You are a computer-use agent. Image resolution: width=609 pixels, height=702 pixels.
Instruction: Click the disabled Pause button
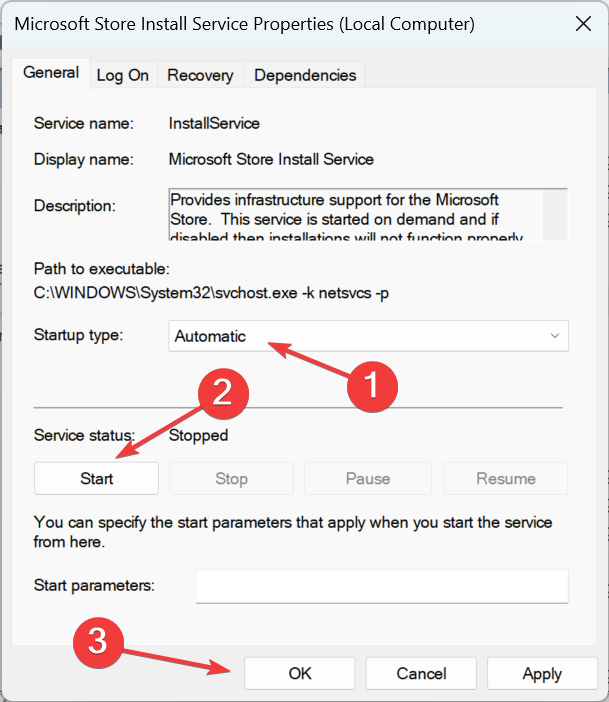[x=368, y=479]
